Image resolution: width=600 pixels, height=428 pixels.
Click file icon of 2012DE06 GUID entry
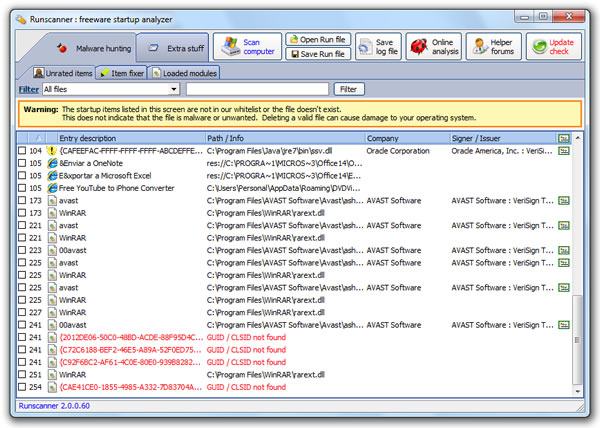(x=52, y=337)
